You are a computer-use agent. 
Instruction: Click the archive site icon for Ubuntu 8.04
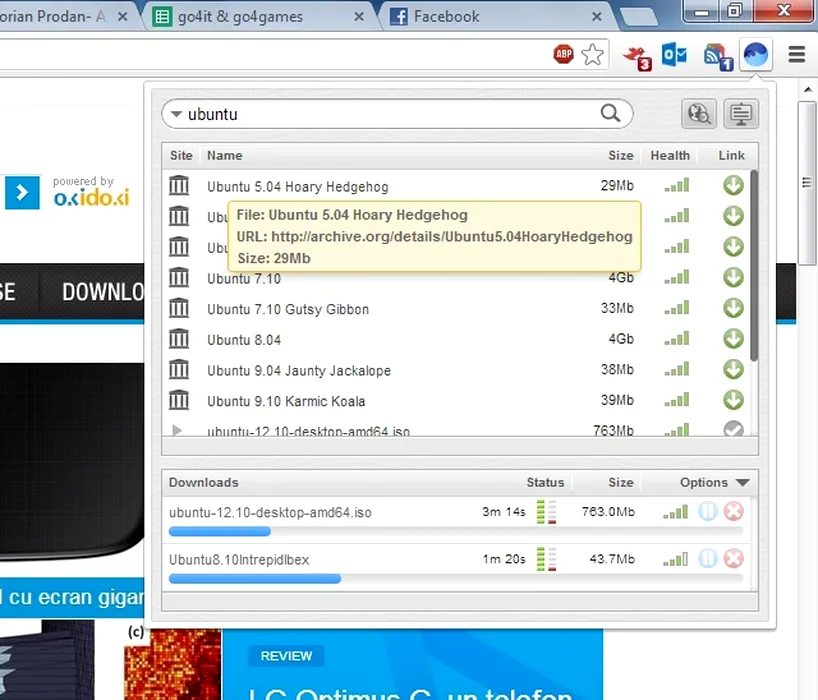point(178,339)
